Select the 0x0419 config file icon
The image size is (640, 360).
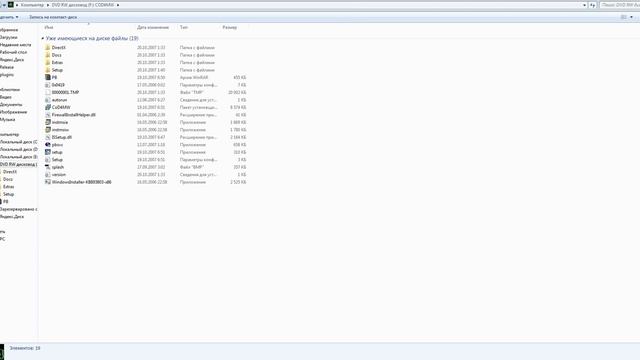(48, 85)
